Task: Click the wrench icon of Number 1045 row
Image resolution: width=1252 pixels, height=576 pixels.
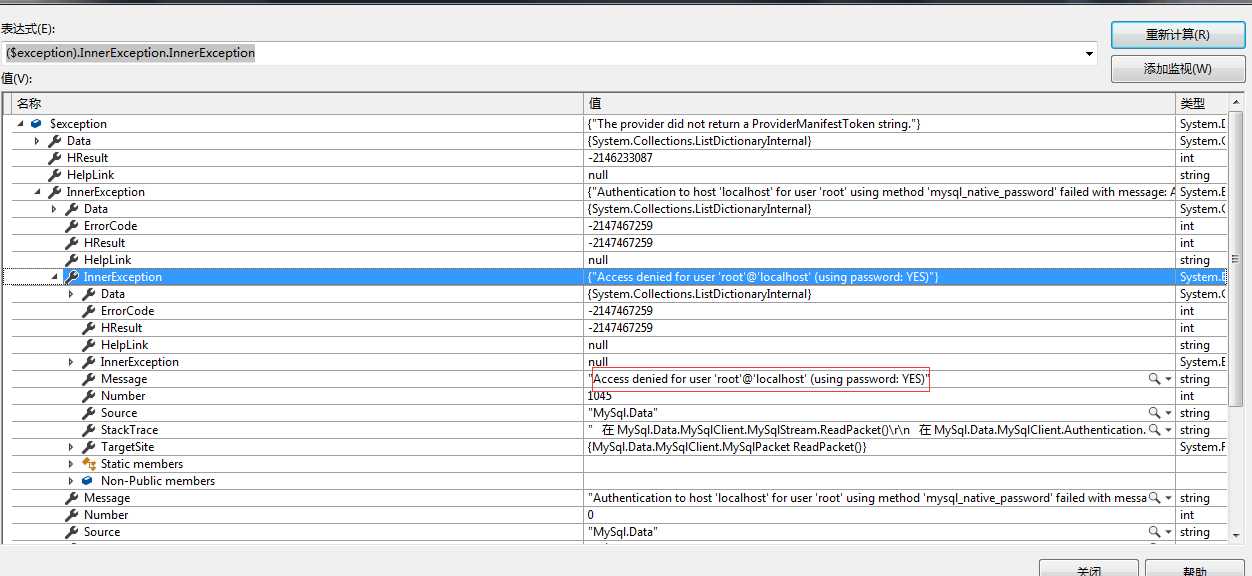Action: (x=89, y=396)
